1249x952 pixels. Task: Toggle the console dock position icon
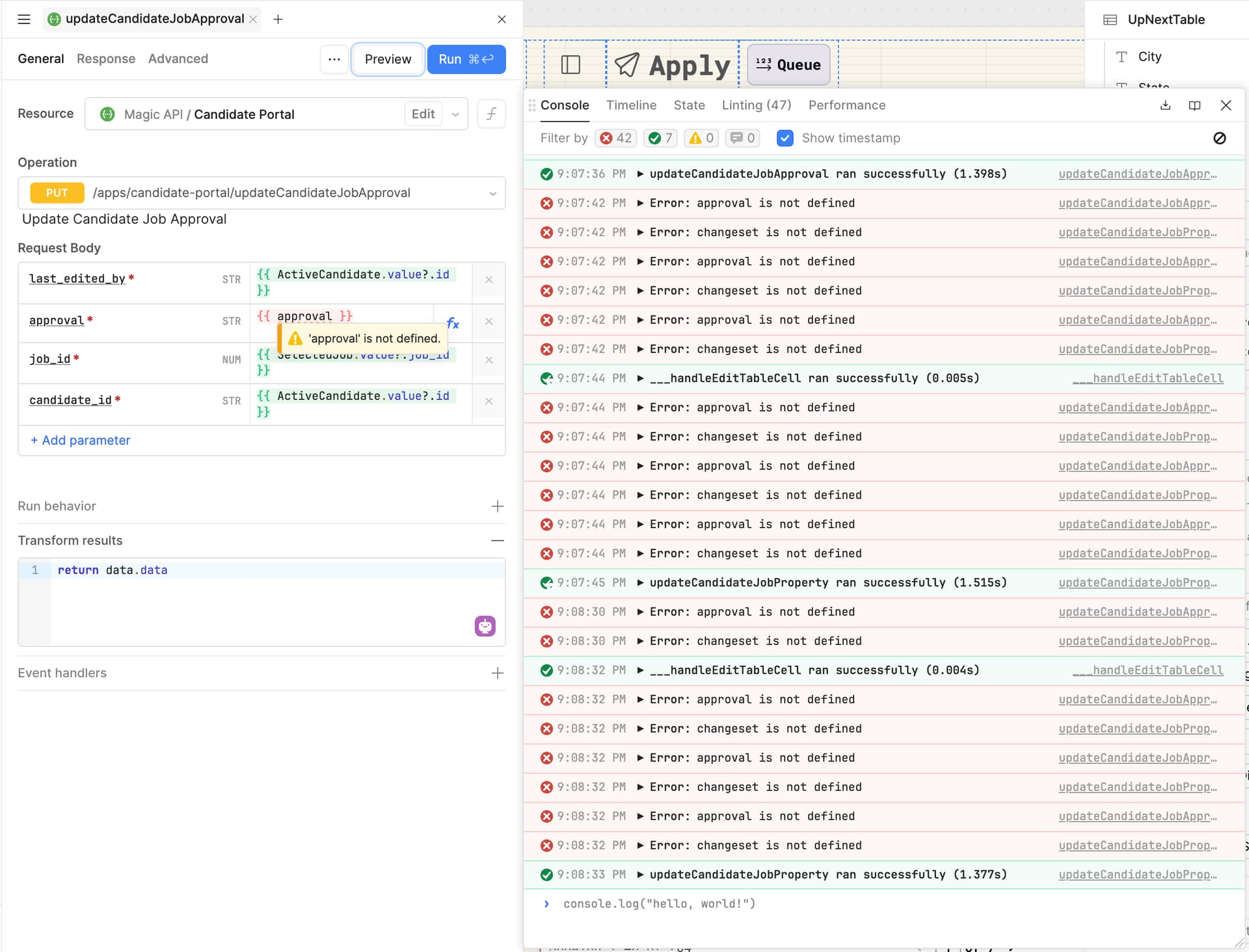coord(1194,105)
